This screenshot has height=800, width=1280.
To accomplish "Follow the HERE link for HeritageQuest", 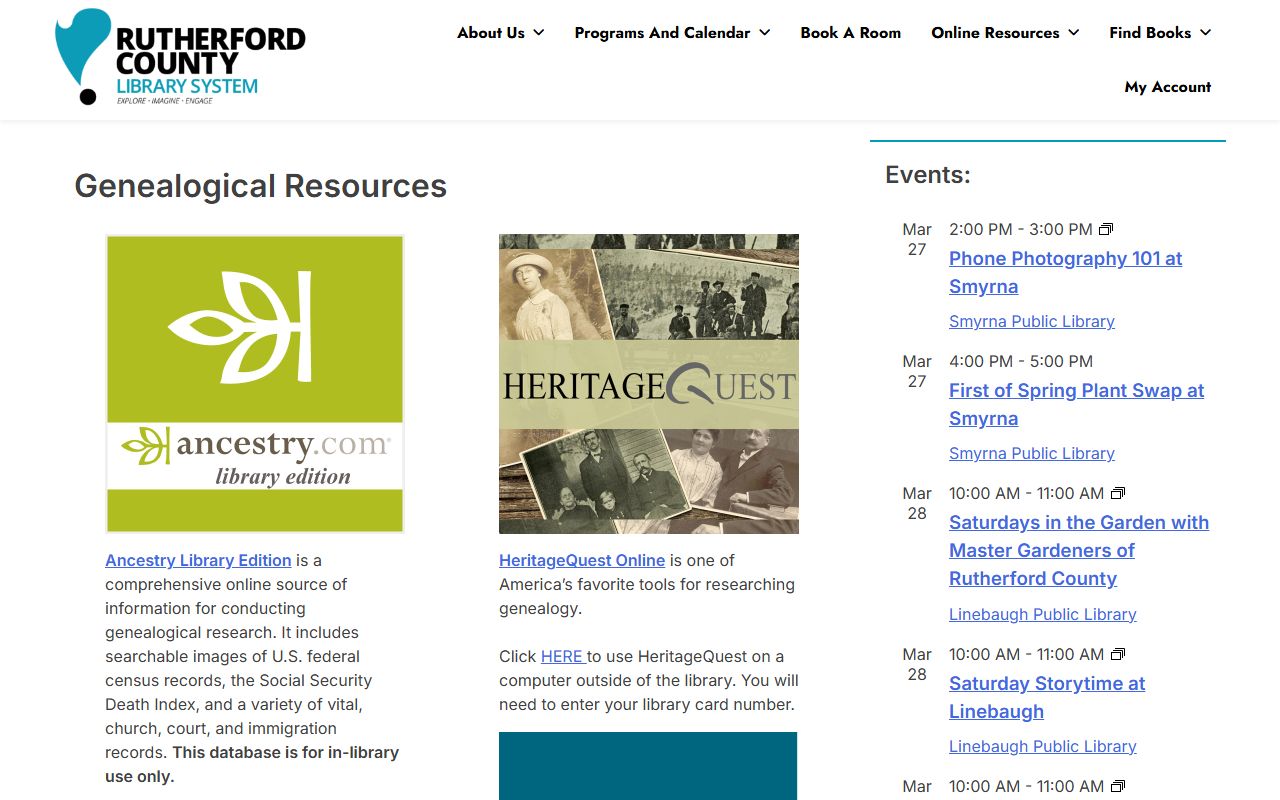I will (x=562, y=656).
